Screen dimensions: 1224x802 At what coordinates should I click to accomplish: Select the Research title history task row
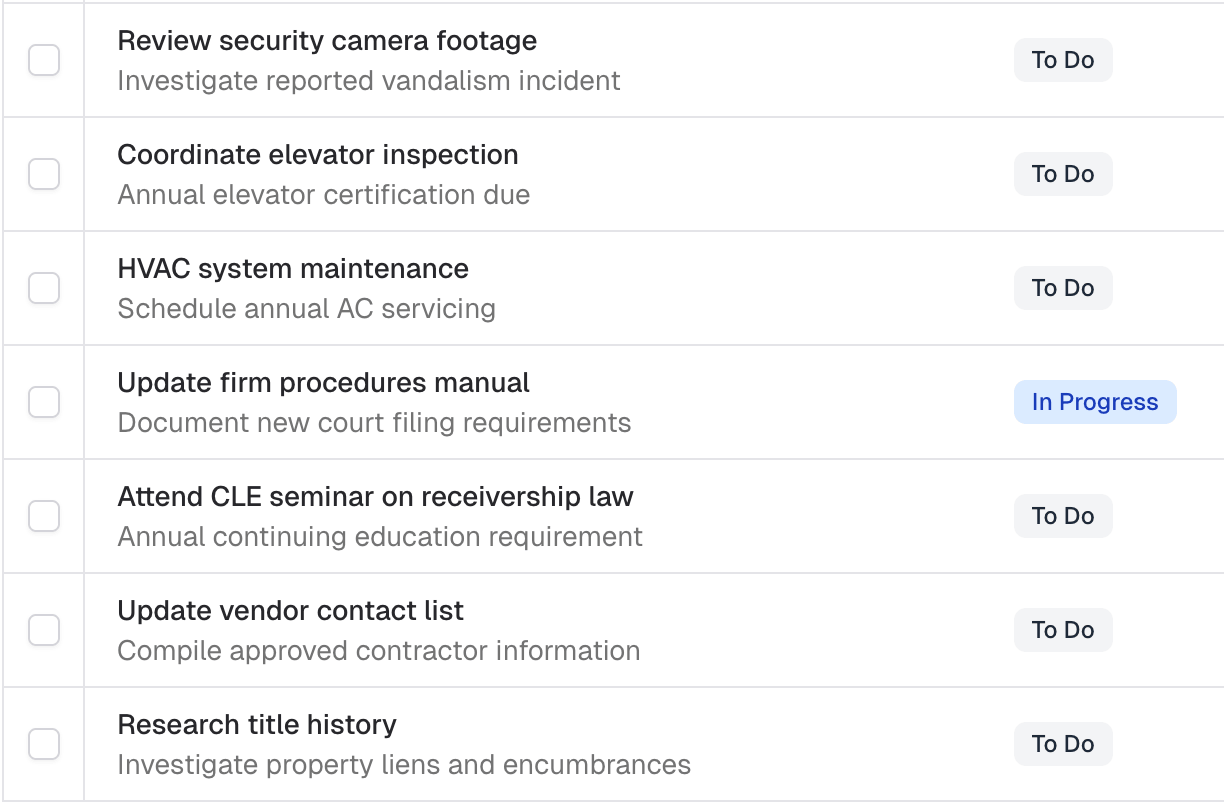[x=257, y=724]
